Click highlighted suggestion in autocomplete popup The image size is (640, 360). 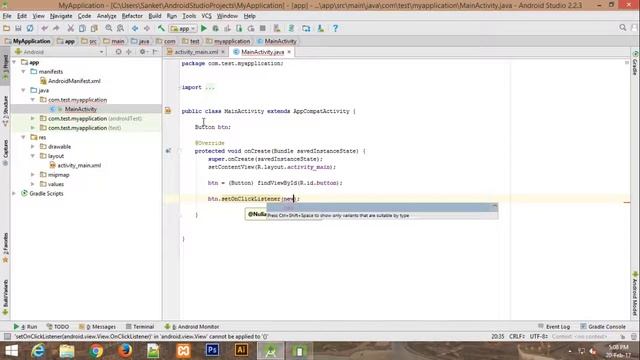(x=382, y=208)
